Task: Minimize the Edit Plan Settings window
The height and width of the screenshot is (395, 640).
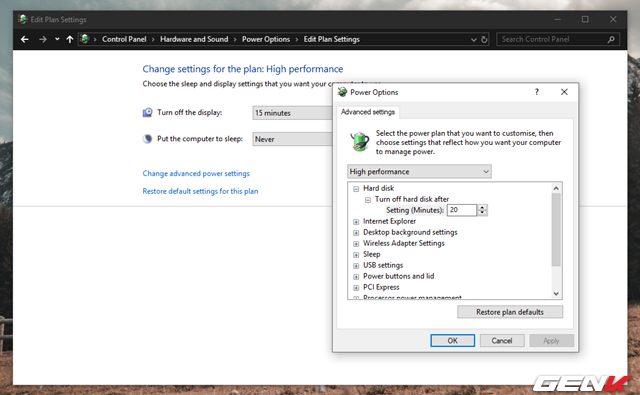Action: (x=558, y=19)
